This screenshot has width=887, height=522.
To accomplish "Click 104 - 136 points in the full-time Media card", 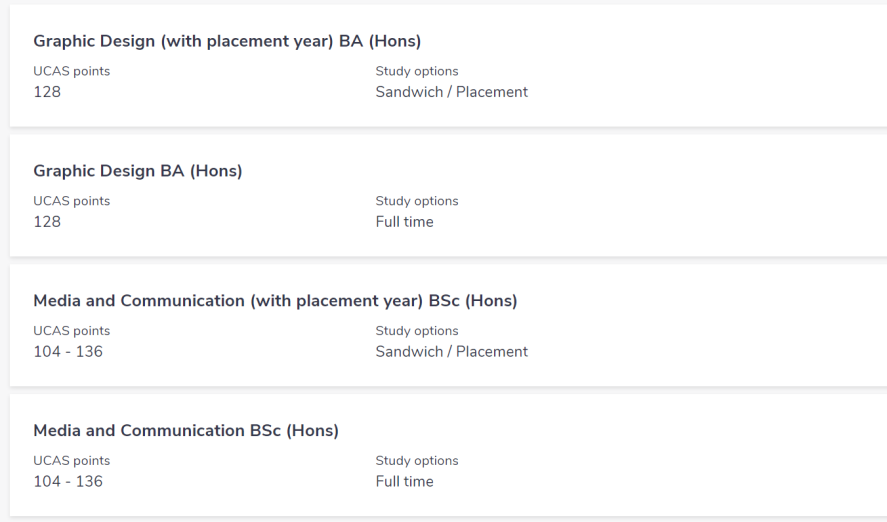I will click(68, 482).
